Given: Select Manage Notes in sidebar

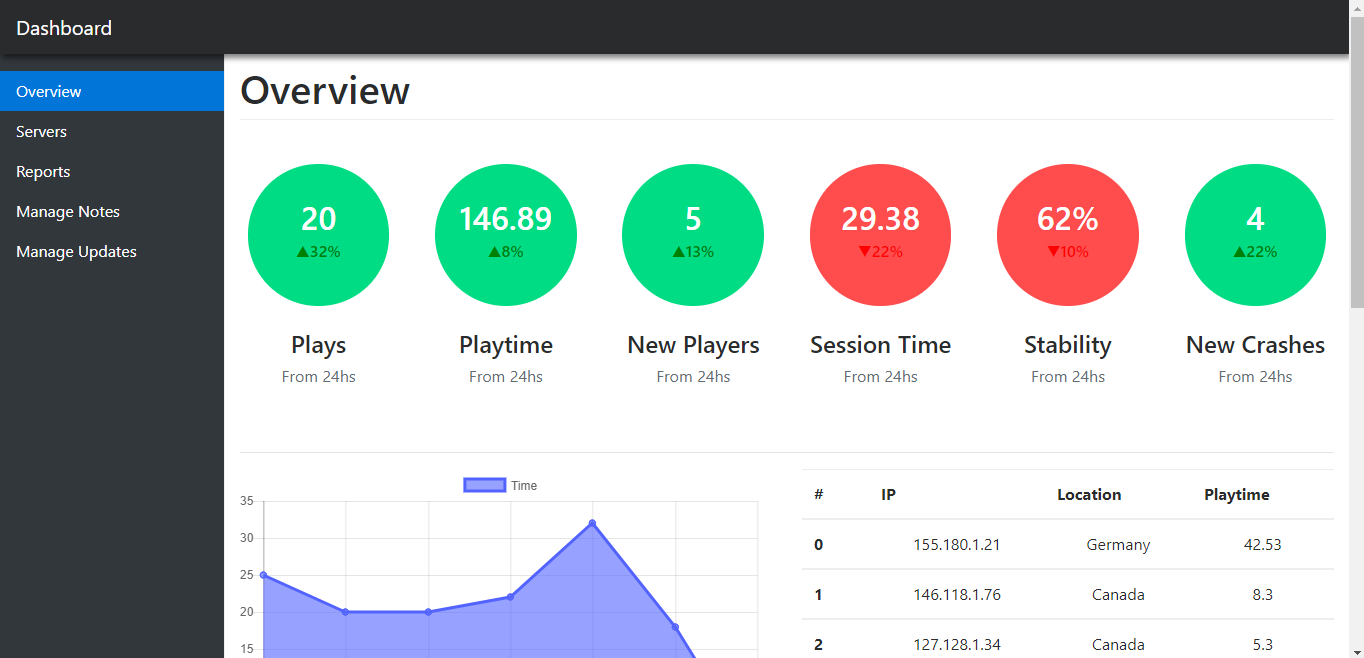Looking at the screenshot, I should coord(112,211).
